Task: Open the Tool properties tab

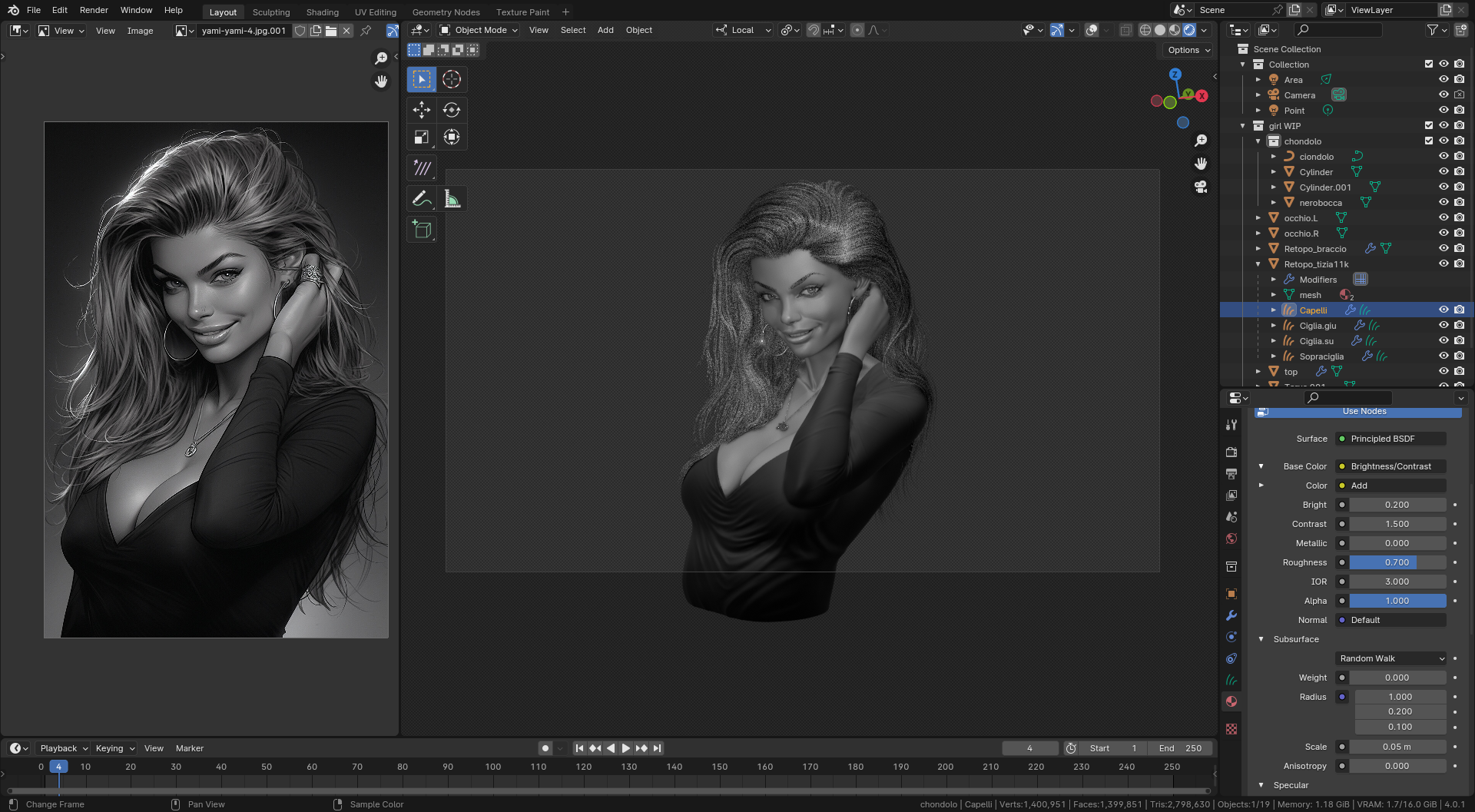Action: point(1231,424)
